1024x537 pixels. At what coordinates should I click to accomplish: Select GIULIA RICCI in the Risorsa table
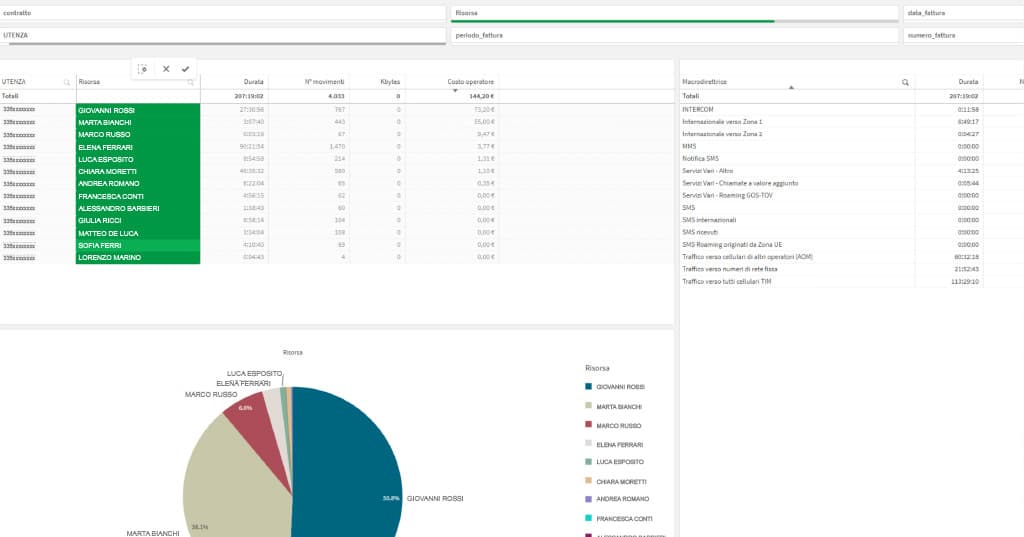click(x=138, y=221)
